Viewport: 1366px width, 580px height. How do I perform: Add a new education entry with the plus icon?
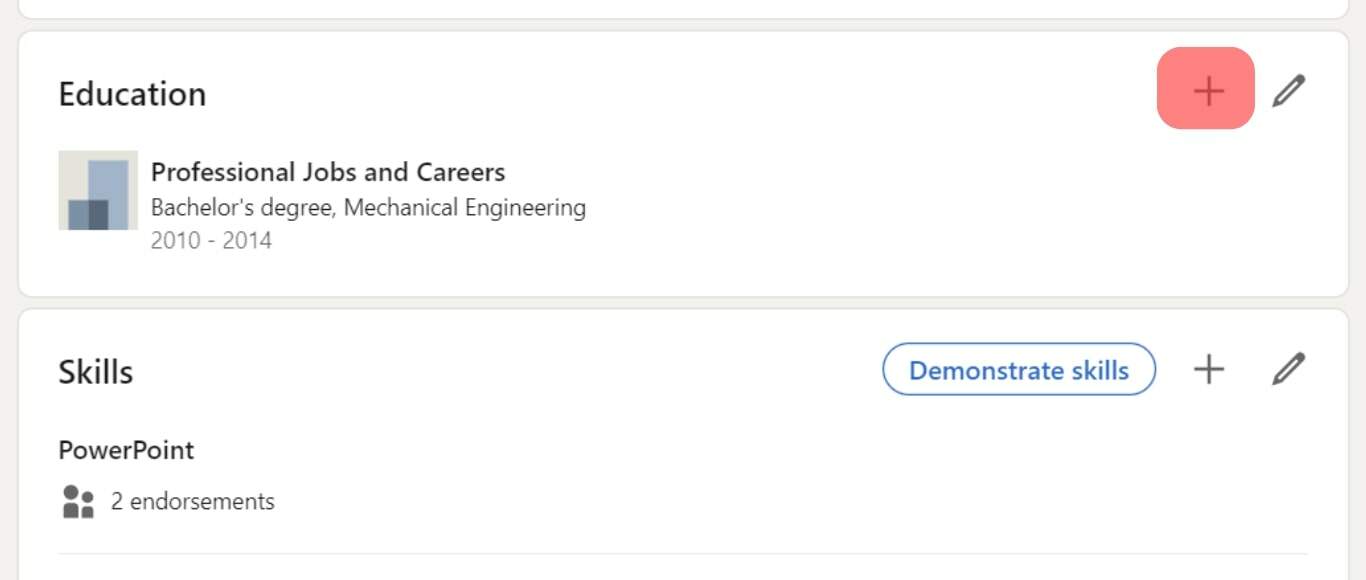1206,90
